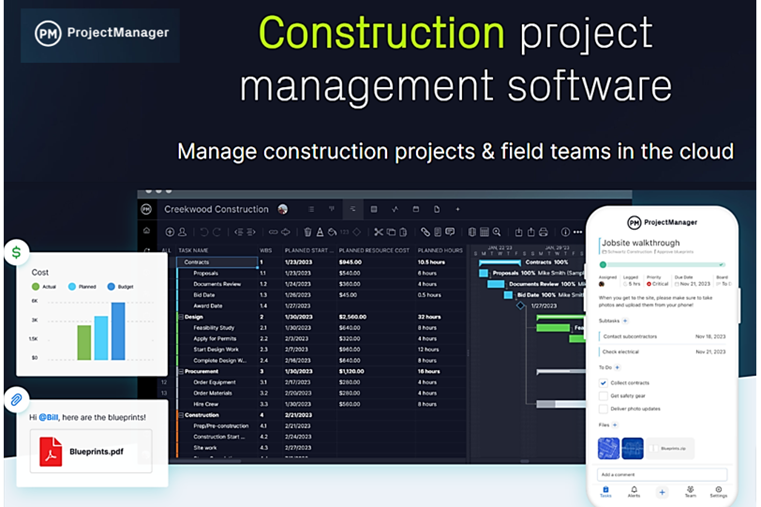This screenshot has width=761, height=507.
Task: Select the Feasibility Study task row
Action: 320,328
